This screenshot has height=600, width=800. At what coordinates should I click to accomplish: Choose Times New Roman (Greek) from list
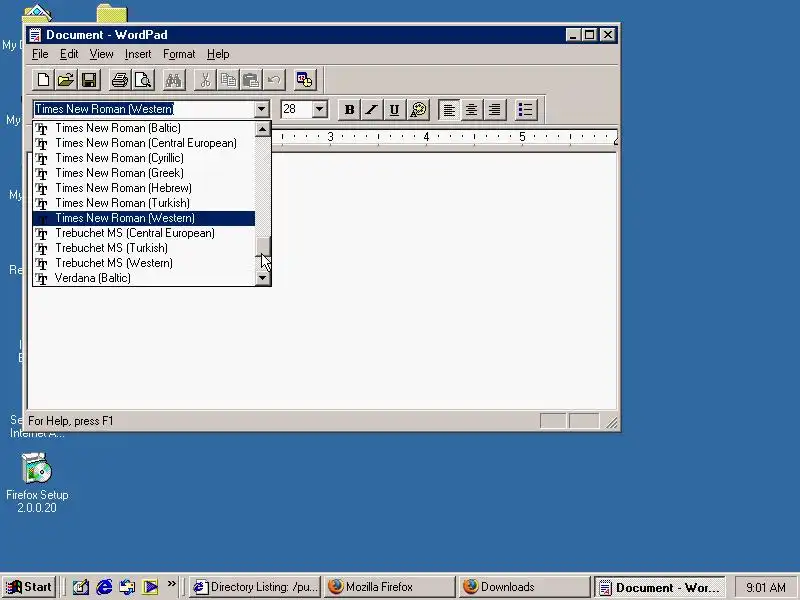pos(144,173)
